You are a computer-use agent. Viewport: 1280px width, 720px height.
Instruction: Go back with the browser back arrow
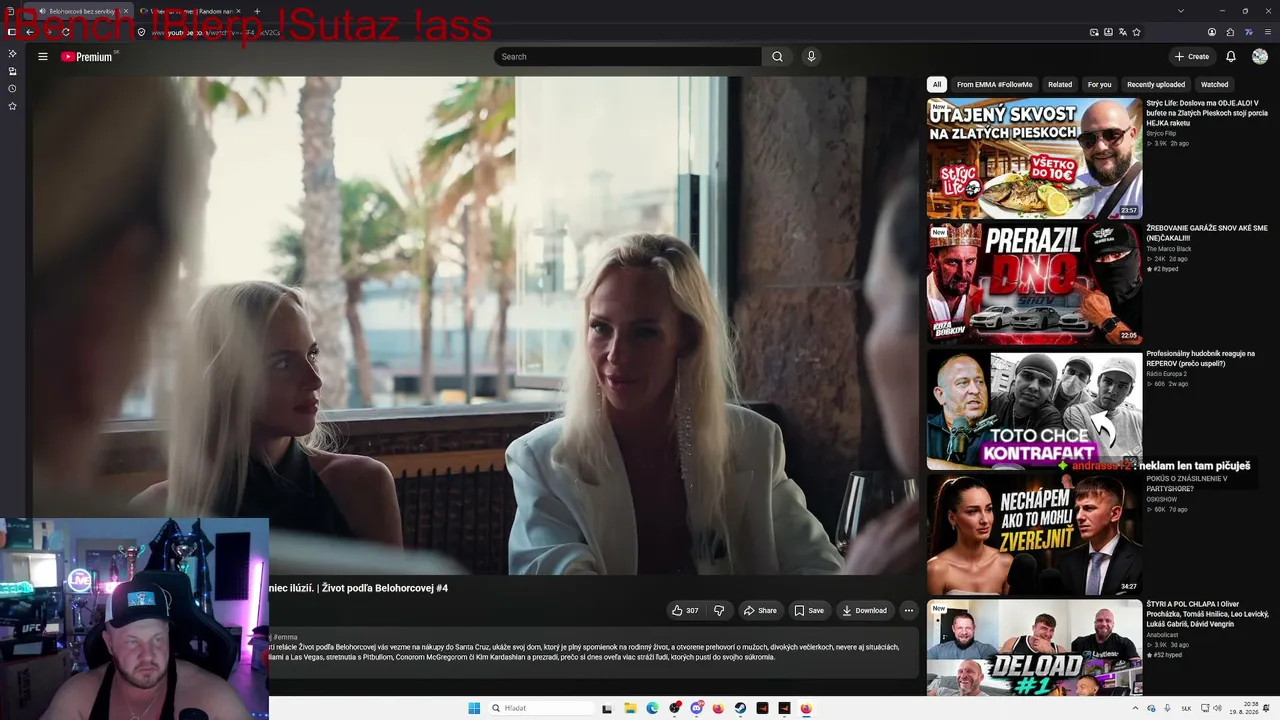pos(29,32)
